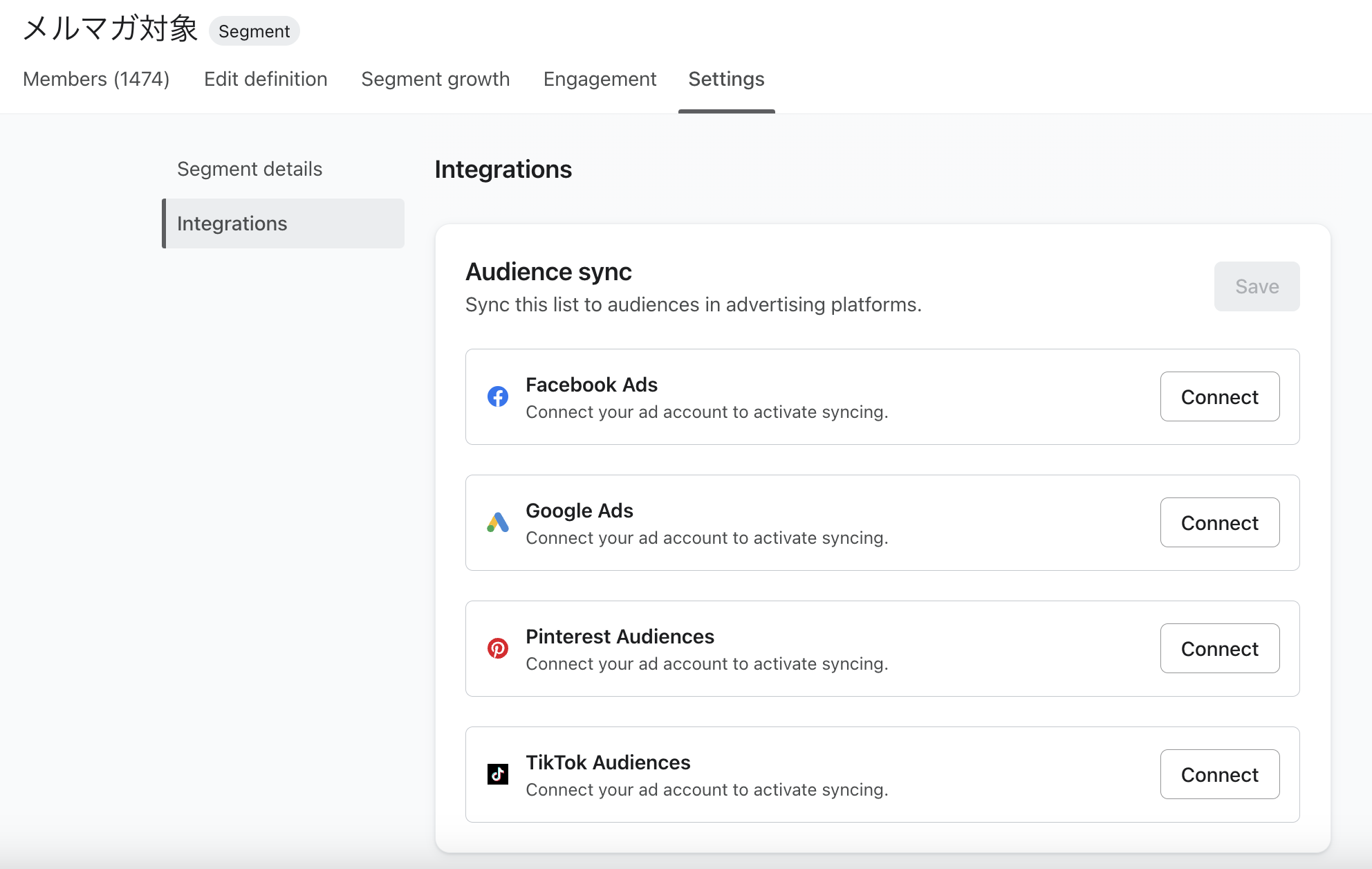
Task: Click the Google Ads label
Action: [x=580, y=511]
